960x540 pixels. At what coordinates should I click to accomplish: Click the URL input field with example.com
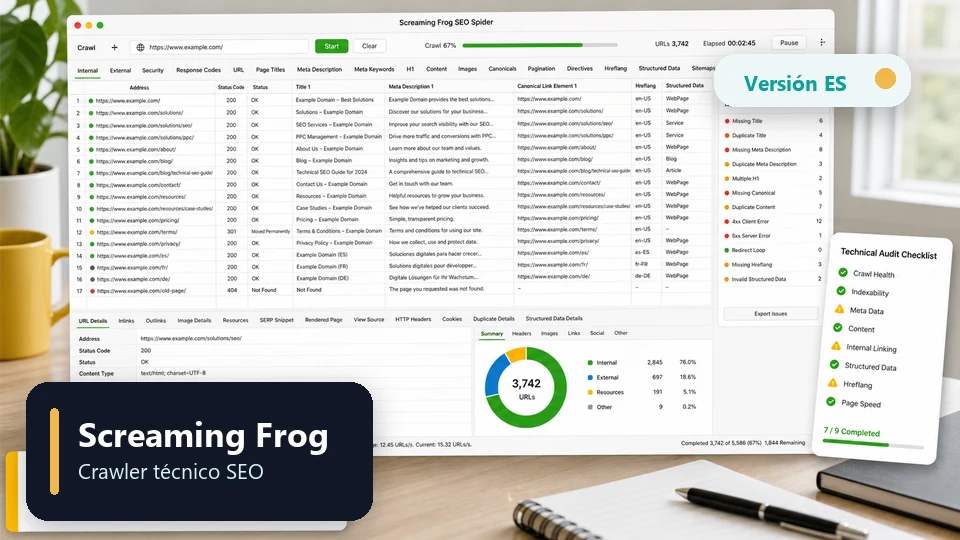219,47
